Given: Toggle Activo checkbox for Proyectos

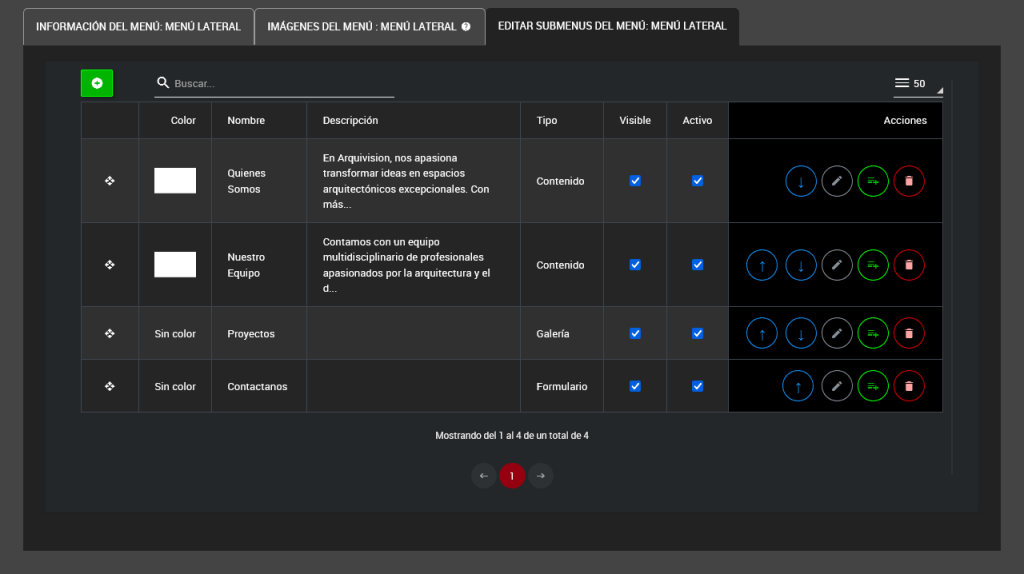Looking at the screenshot, I should pyautogui.click(x=698, y=334).
